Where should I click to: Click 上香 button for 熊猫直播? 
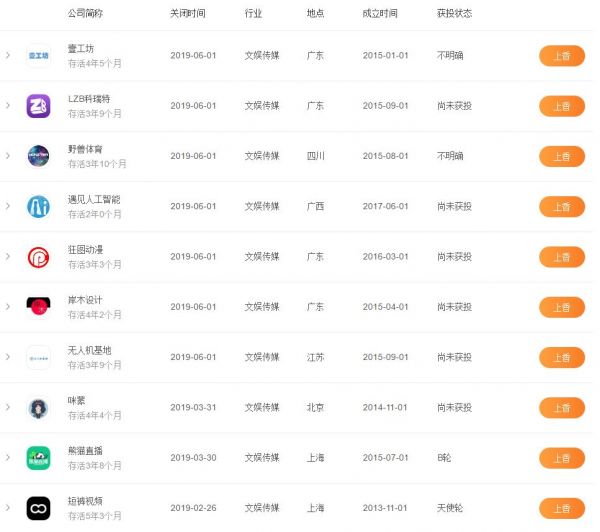[562, 458]
